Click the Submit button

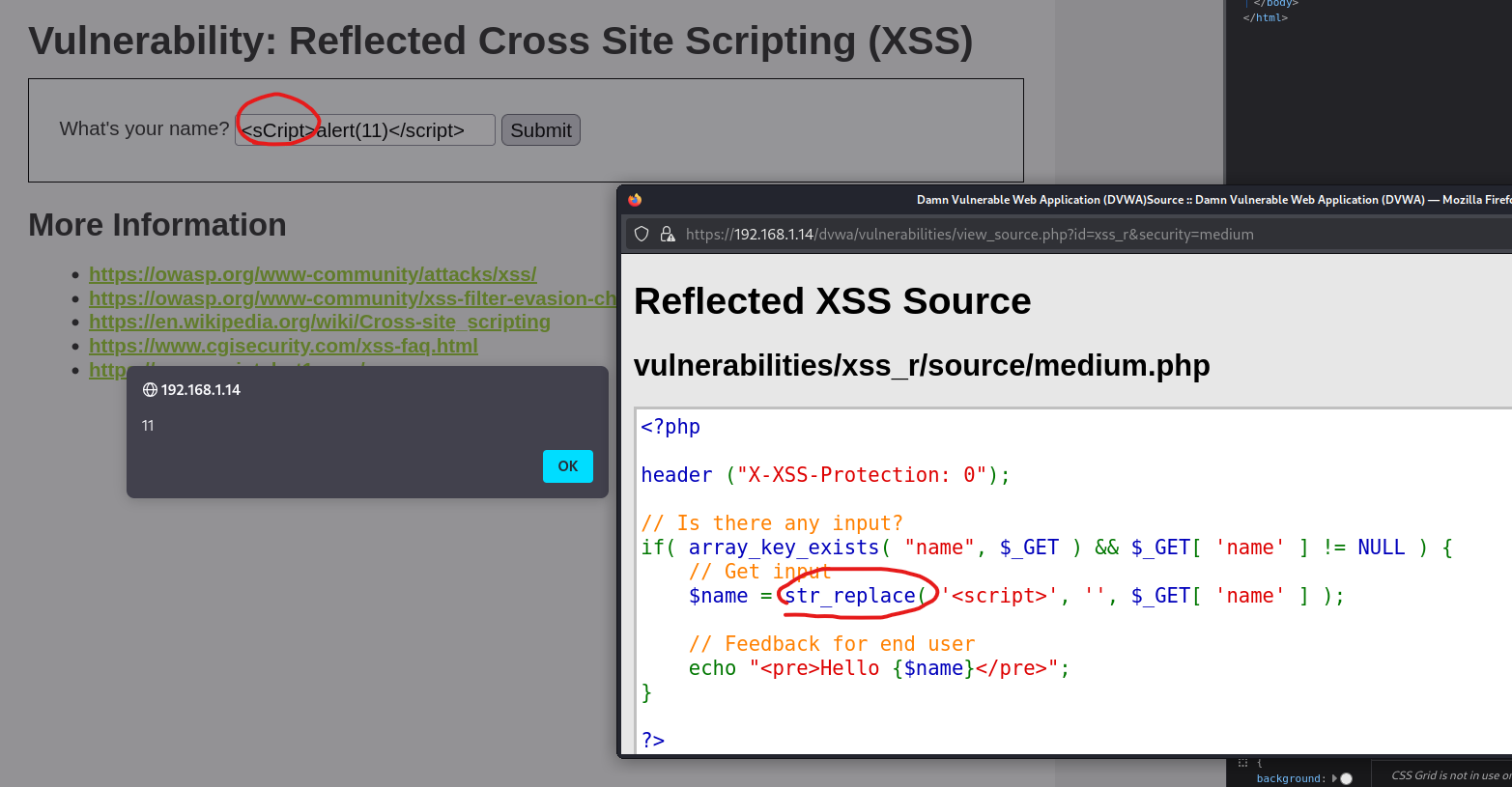coord(541,130)
